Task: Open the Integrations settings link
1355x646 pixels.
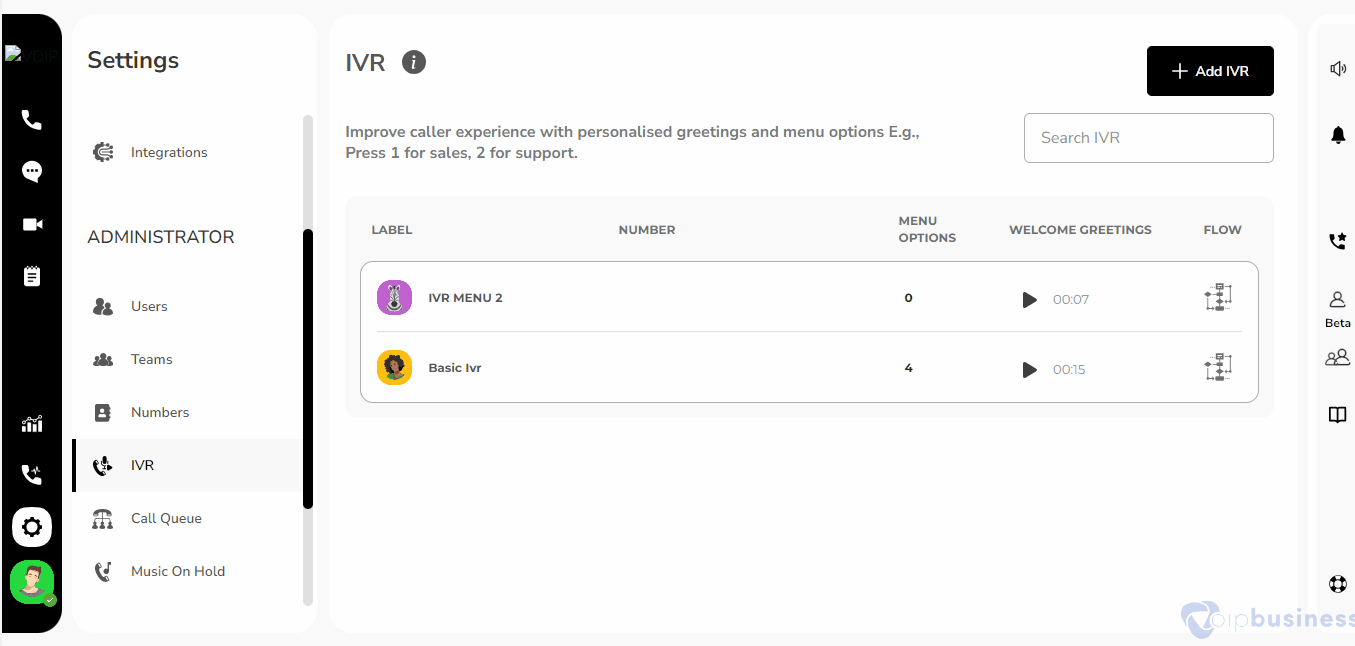Action: (169, 152)
